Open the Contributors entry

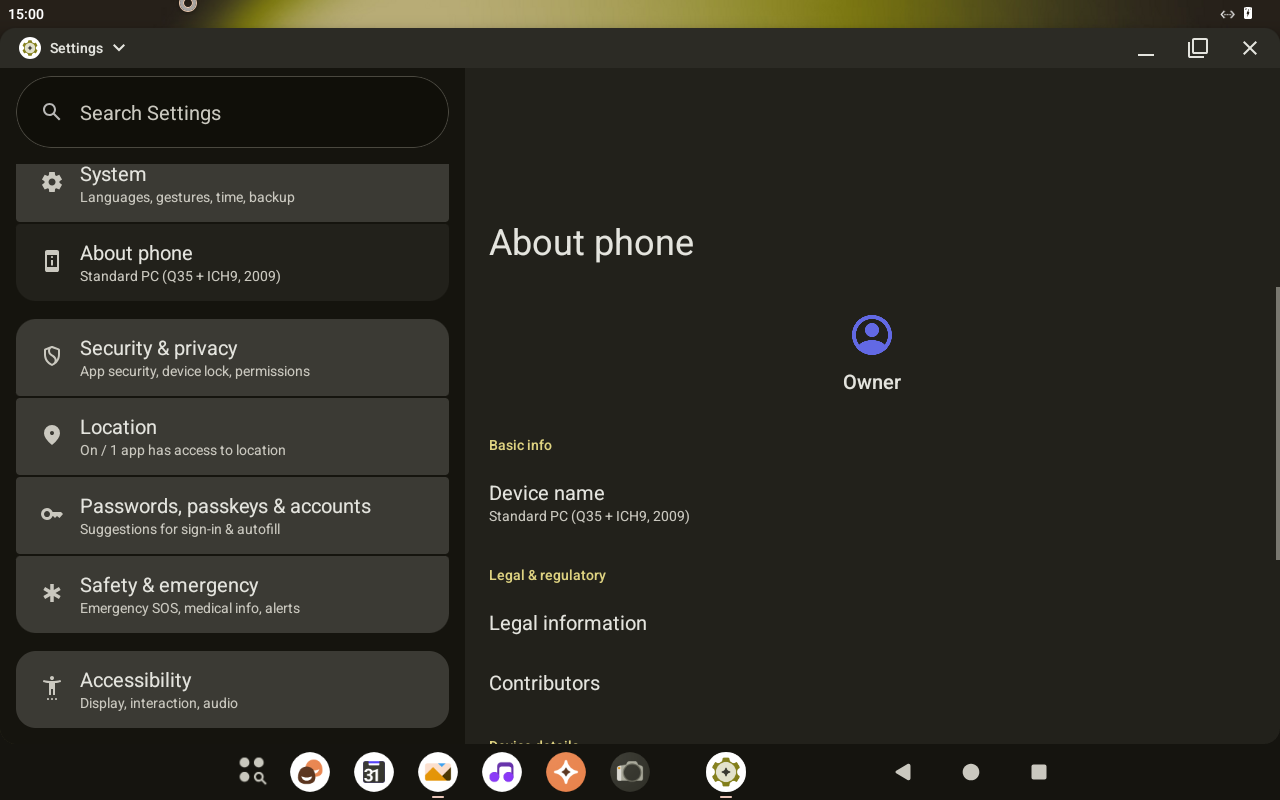(544, 683)
